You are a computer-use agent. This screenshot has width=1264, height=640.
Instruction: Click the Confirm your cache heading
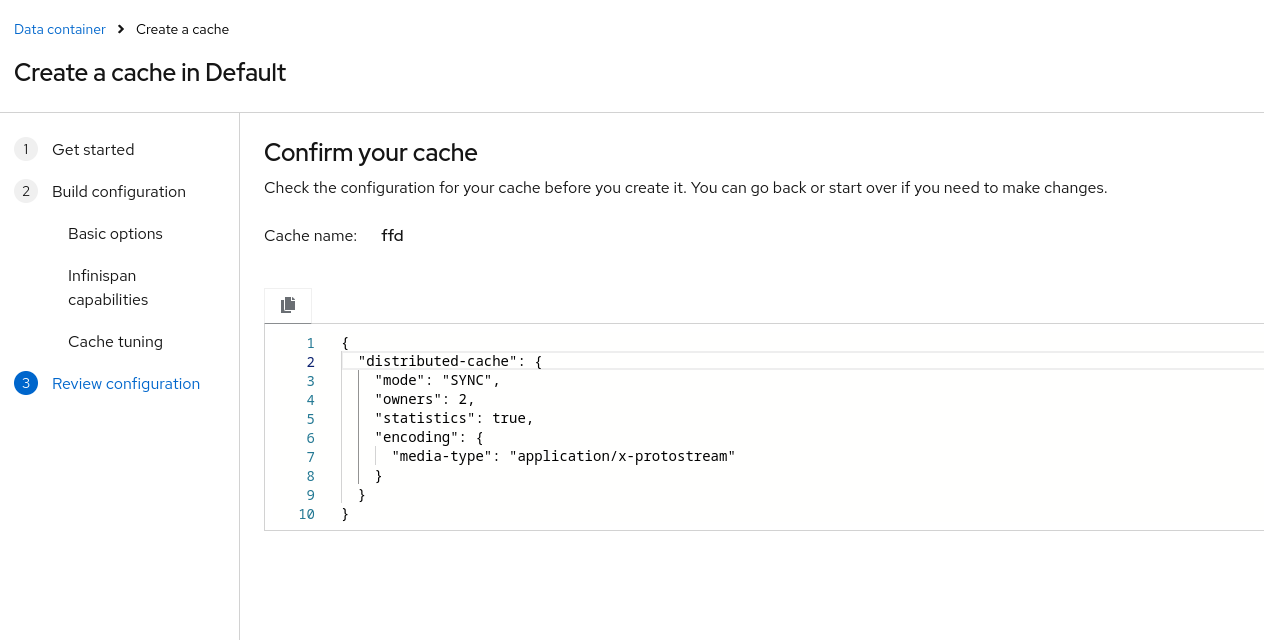370,152
